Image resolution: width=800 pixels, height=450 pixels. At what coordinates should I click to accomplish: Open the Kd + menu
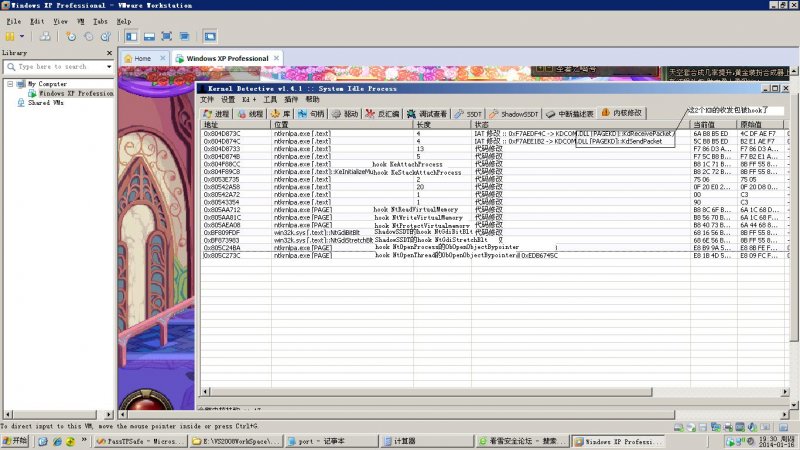(249, 99)
